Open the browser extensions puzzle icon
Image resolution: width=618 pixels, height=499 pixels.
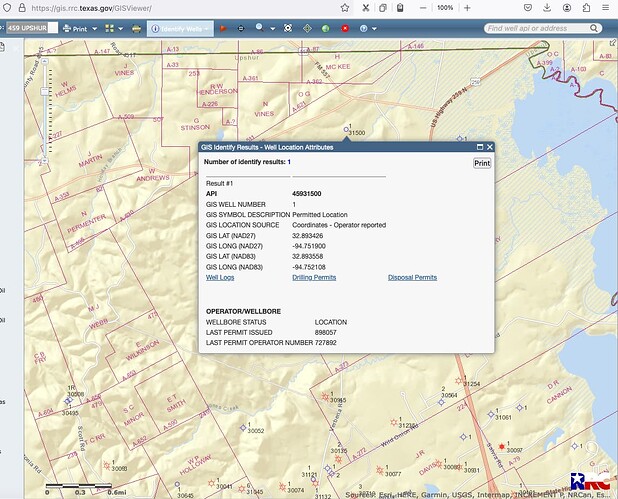pos(586,8)
